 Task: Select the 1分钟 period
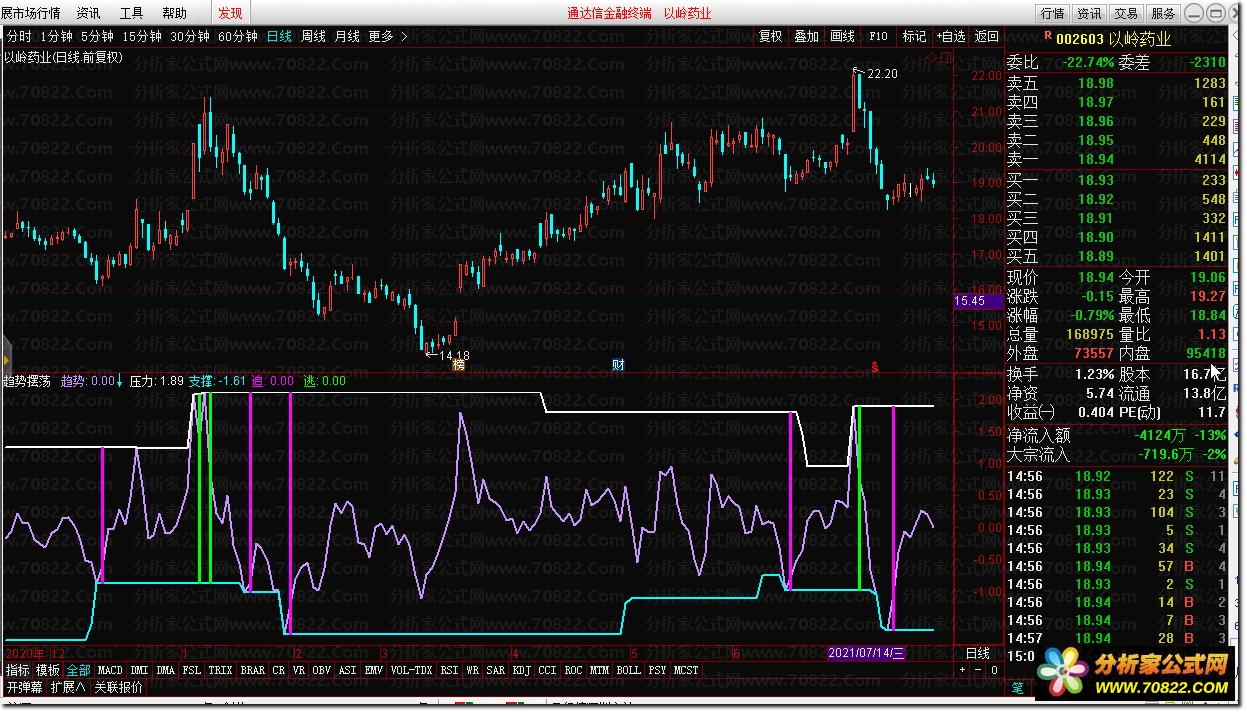click(x=57, y=36)
